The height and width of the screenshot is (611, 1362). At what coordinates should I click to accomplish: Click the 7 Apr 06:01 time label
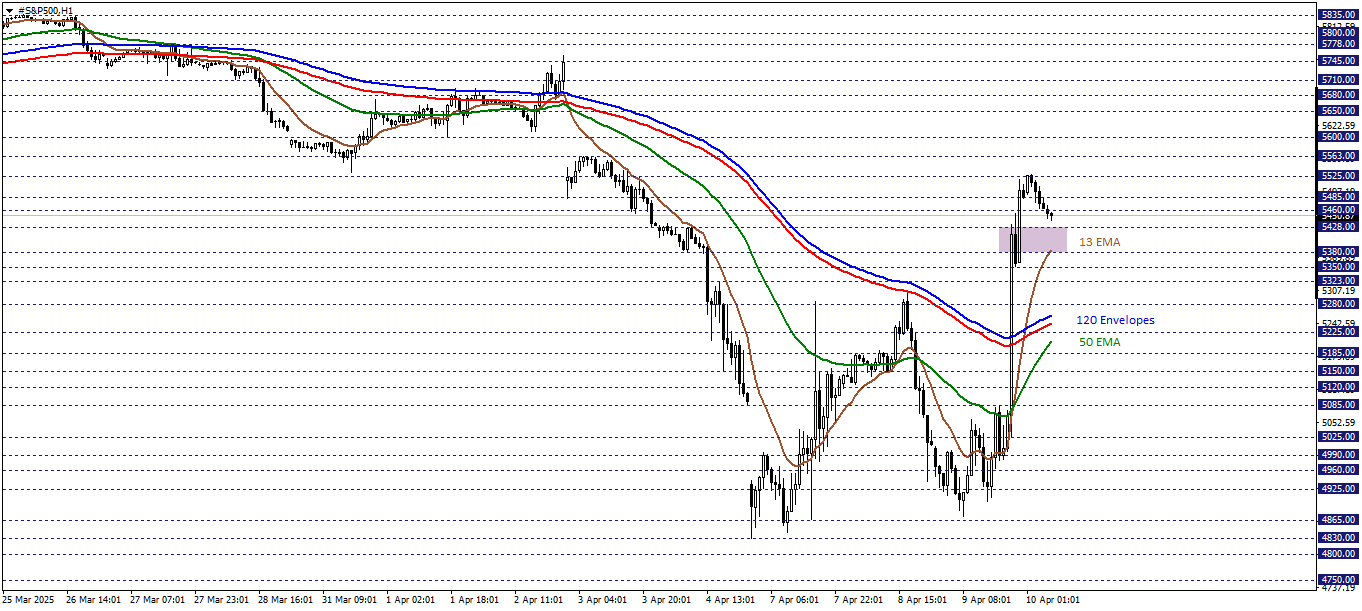(797, 600)
